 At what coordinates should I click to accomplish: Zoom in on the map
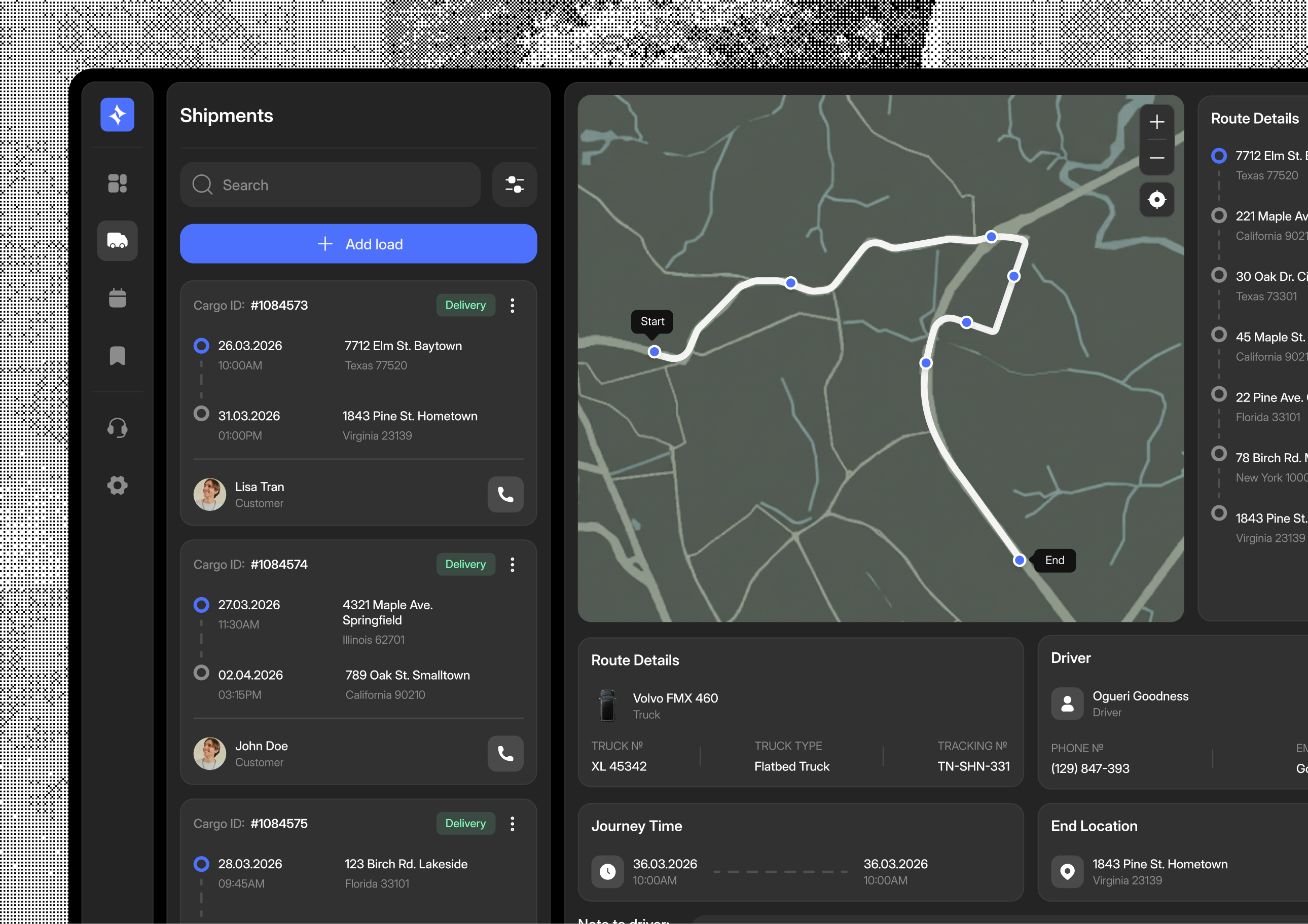point(1156,122)
